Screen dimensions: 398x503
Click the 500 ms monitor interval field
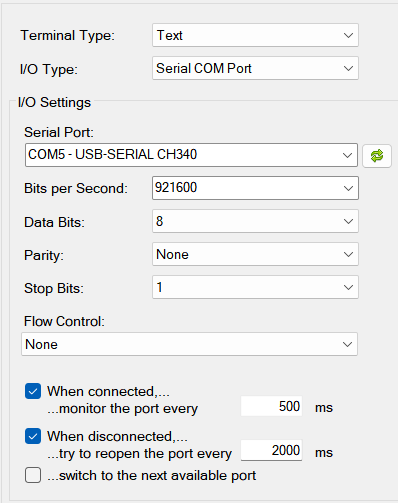[x=271, y=406]
